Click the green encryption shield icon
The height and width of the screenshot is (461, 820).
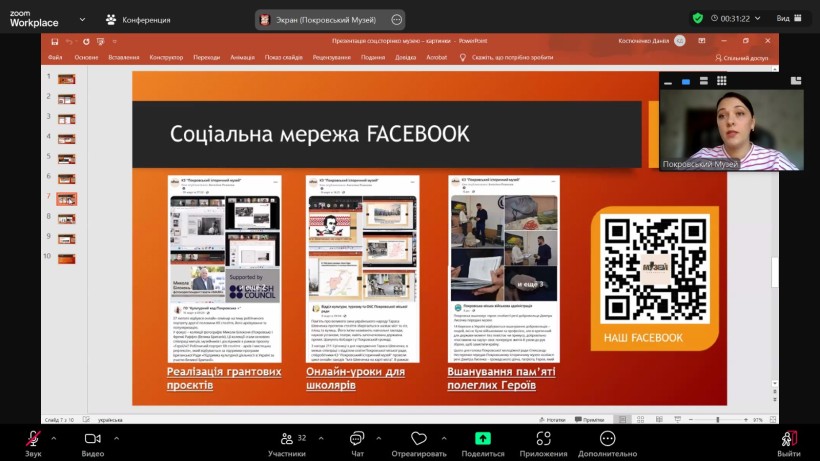click(x=697, y=18)
